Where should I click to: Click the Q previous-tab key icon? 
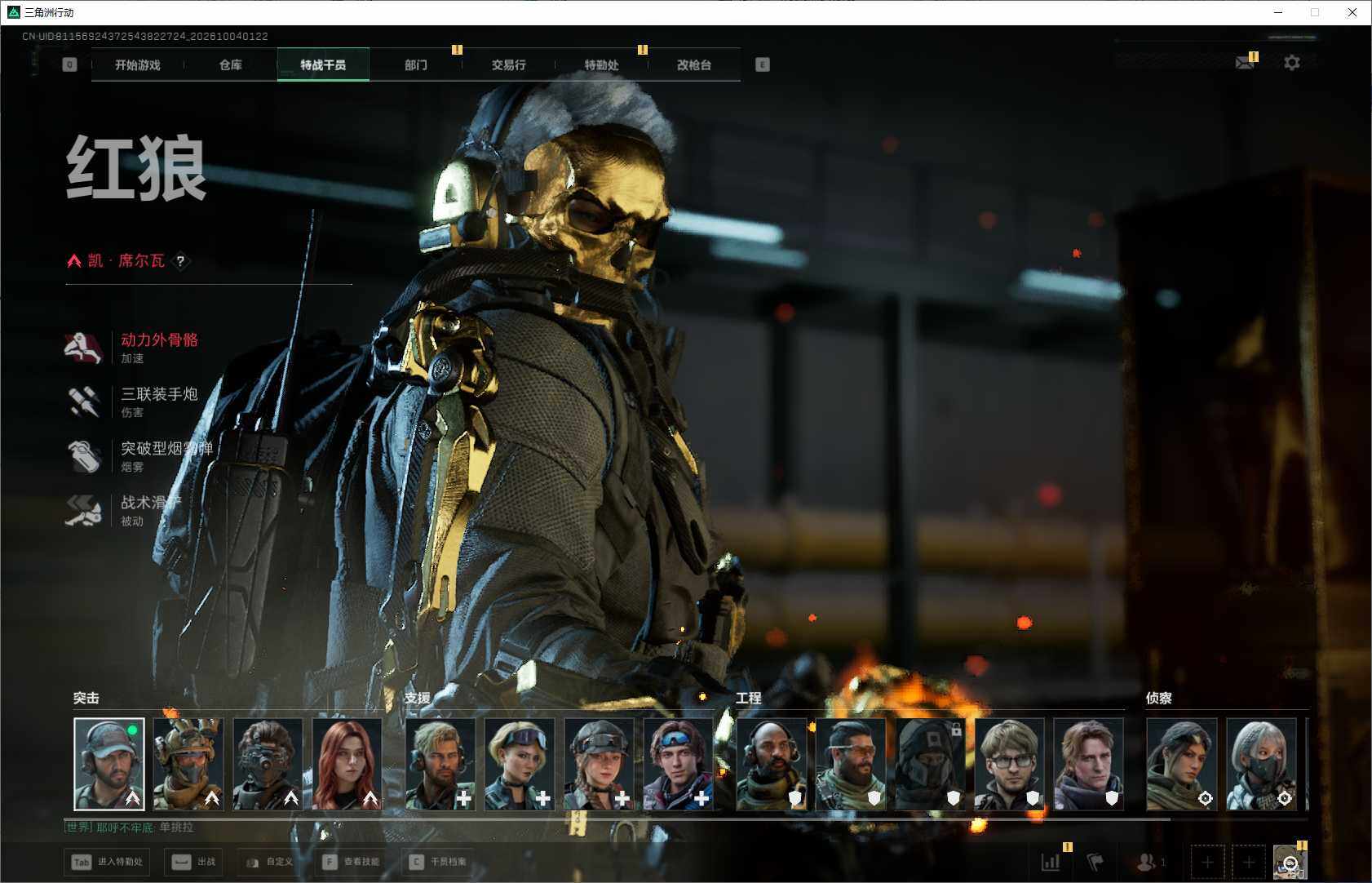(69, 64)
